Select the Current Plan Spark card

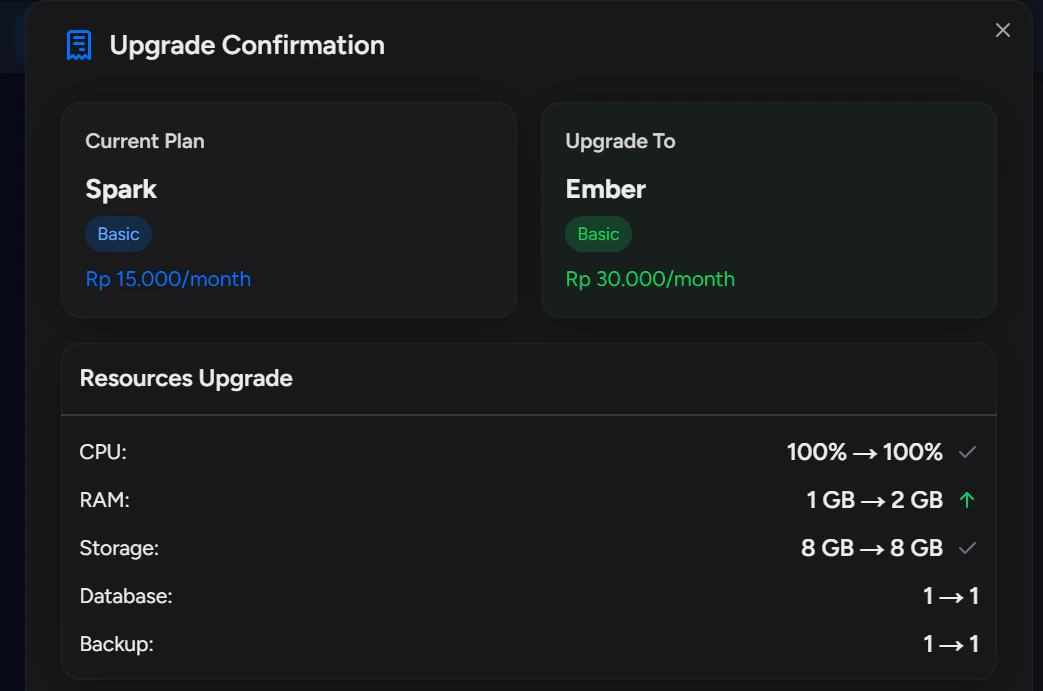pyautogui.click(x=289, y=210)
